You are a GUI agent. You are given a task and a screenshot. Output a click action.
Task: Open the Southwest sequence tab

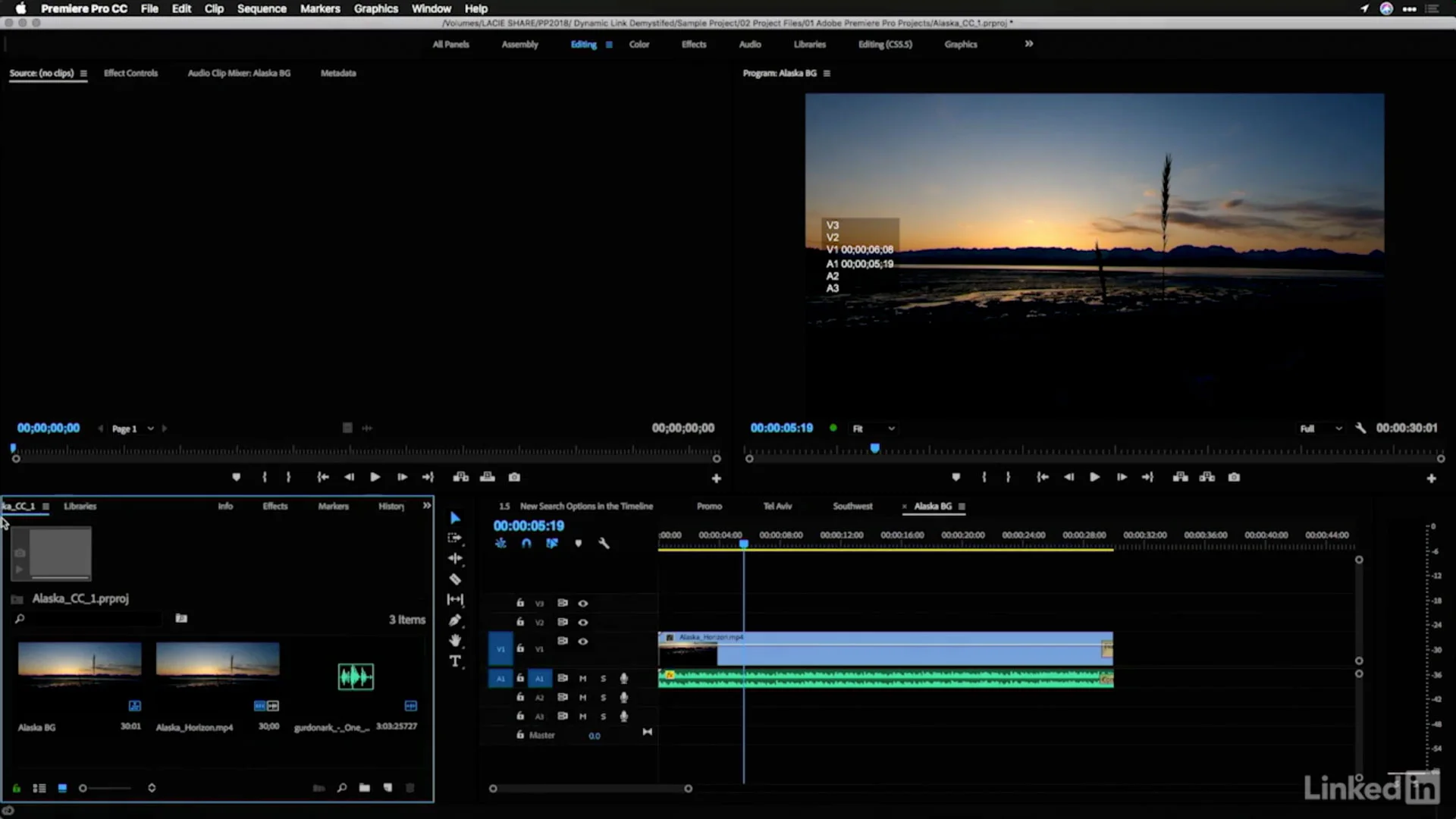(852, 507)
